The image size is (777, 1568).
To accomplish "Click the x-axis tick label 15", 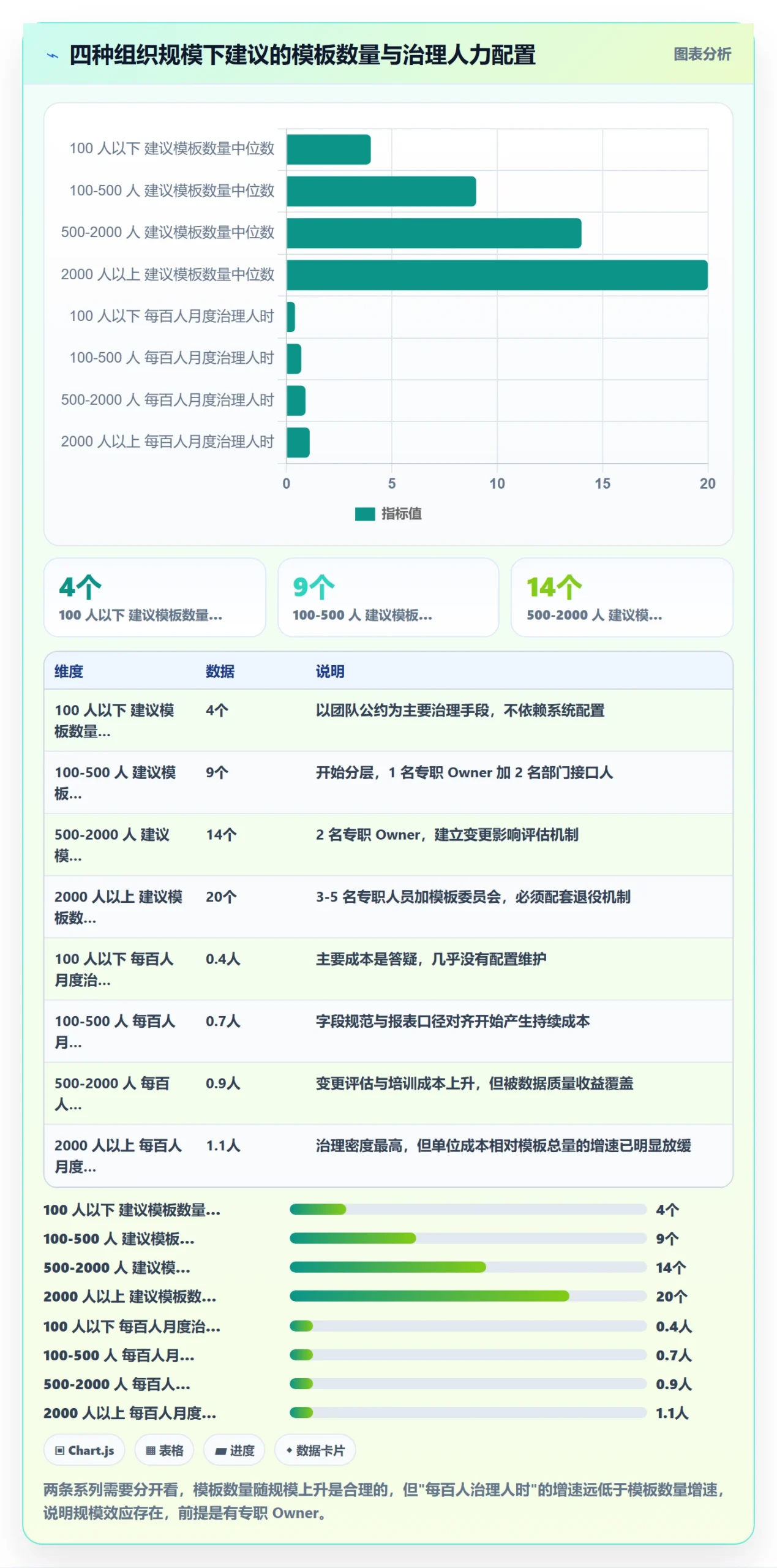I will [x=602, y=483].
